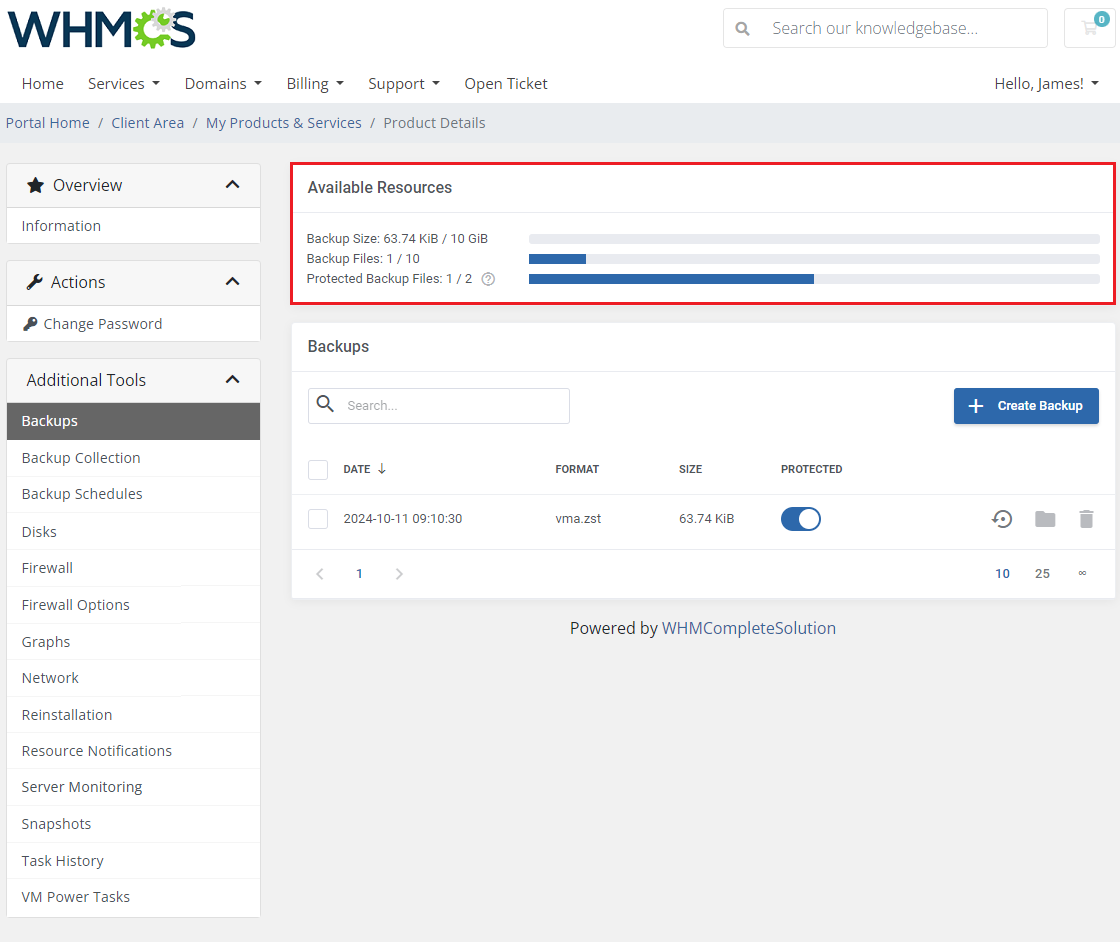Click the restore backup icon for the 2024-10-11 backup
This screenshot has width=1120, height=942.
[x=1002, y=519]
